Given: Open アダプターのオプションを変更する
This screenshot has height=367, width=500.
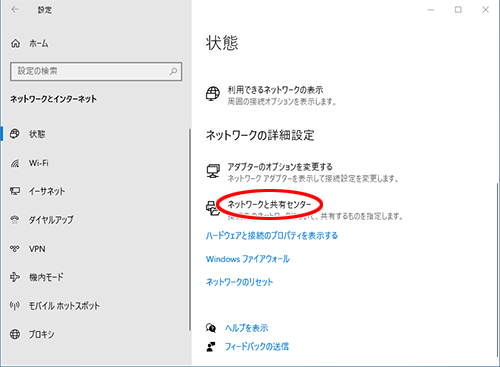Looking at the screenshot, I should [280, 167].
